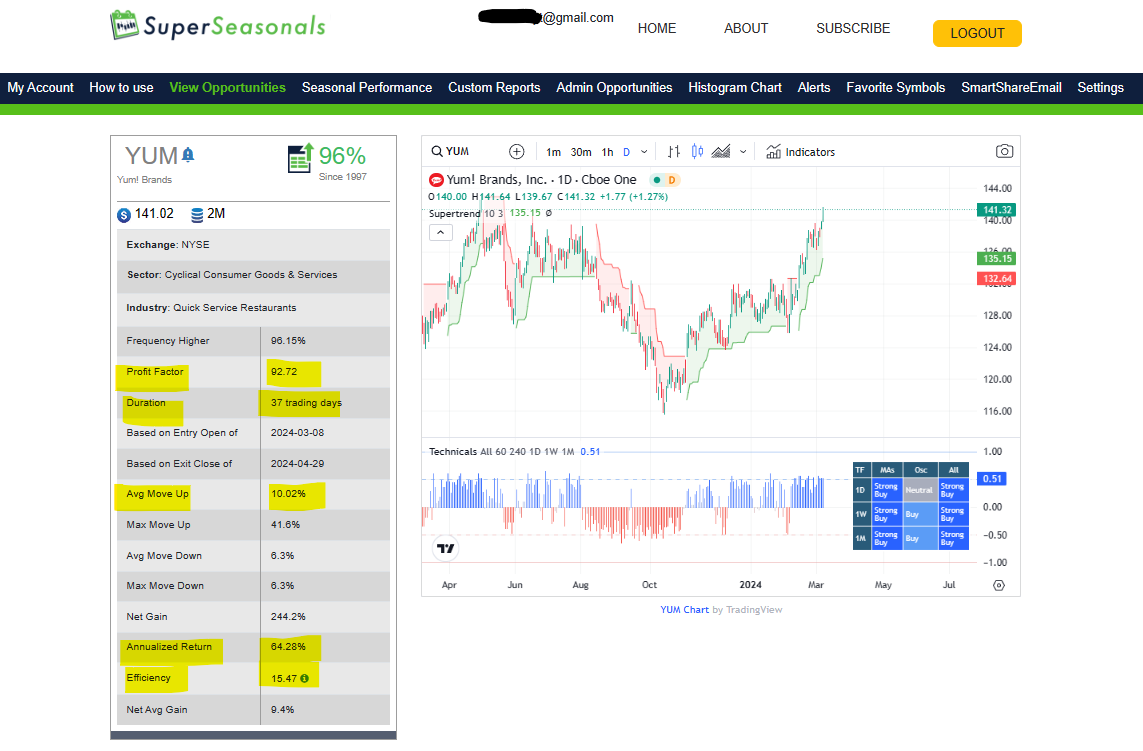
Task: Collapse the indicator legend with caret
Action: 440,233
